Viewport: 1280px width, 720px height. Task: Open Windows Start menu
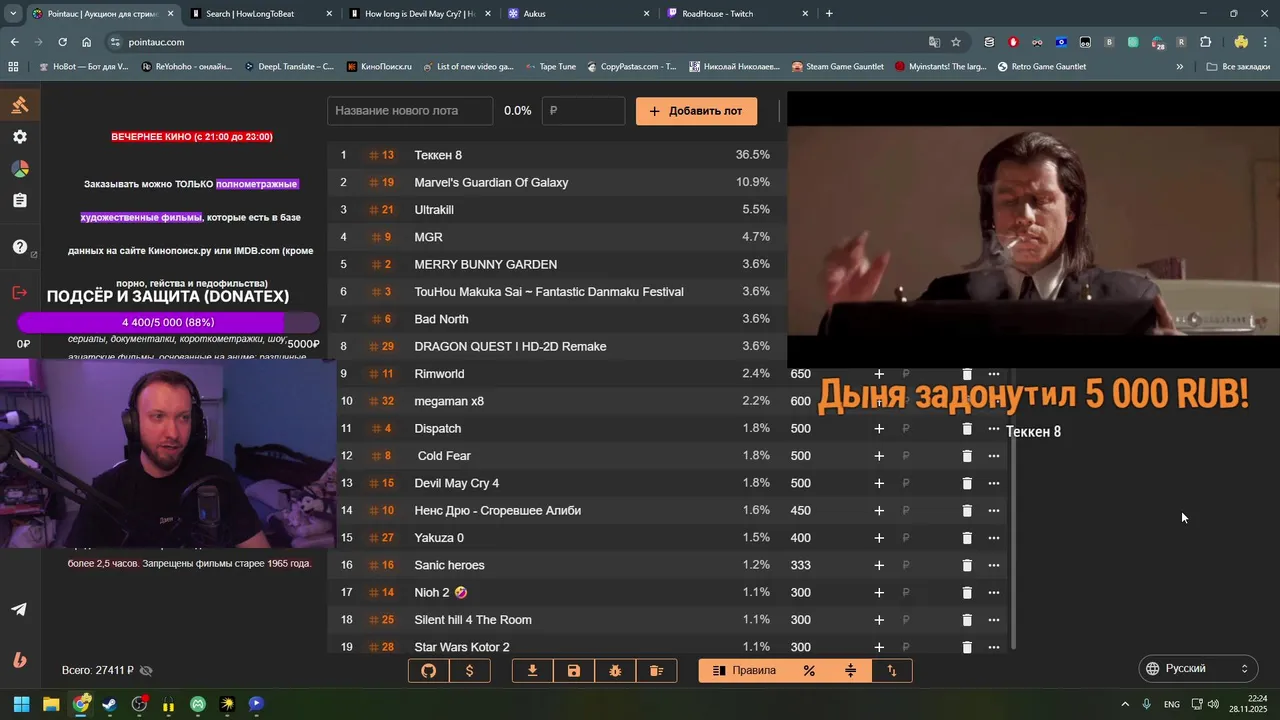[21, 704]
